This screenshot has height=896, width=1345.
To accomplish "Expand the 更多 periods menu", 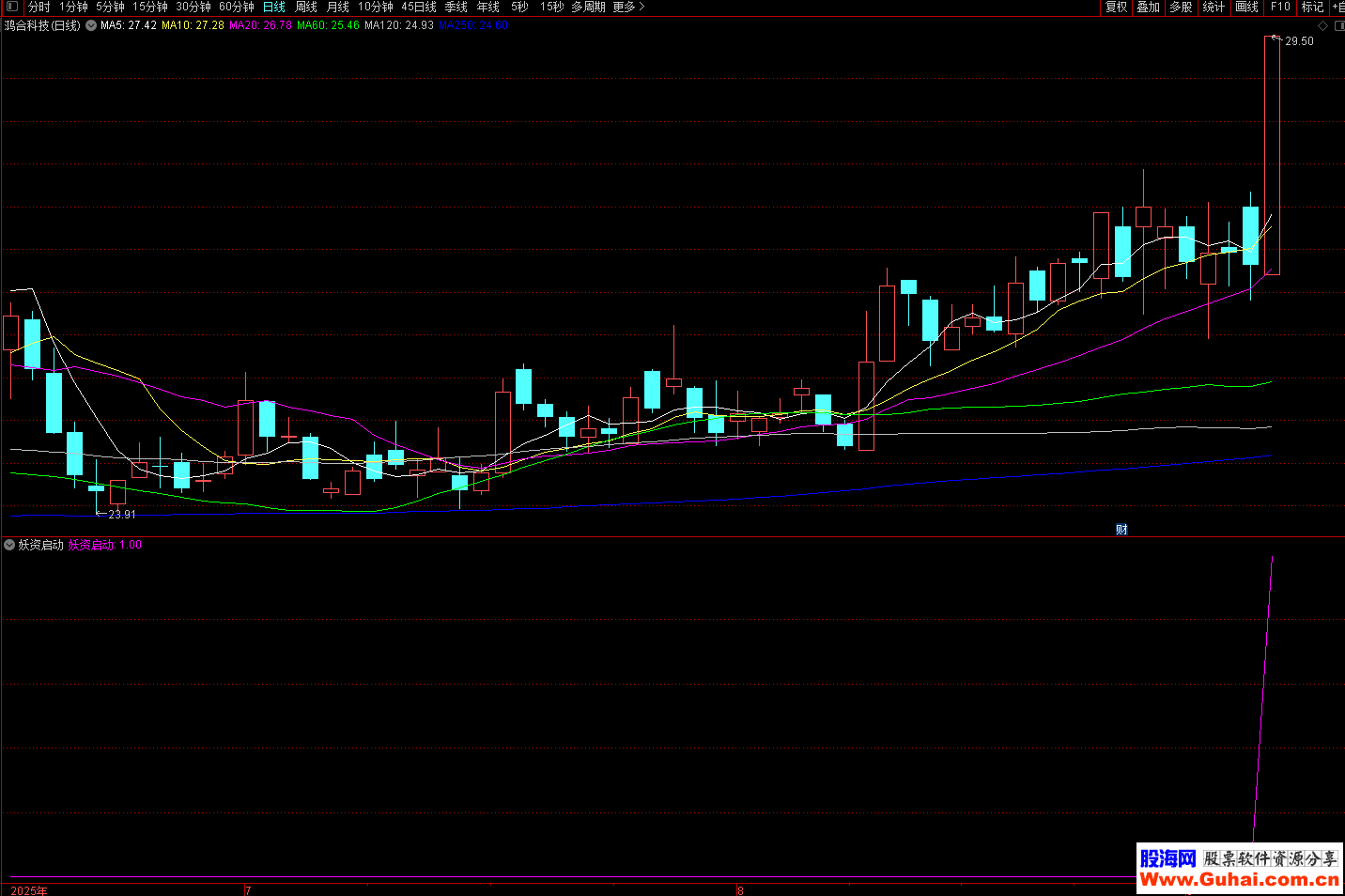I will click(628, 7).
